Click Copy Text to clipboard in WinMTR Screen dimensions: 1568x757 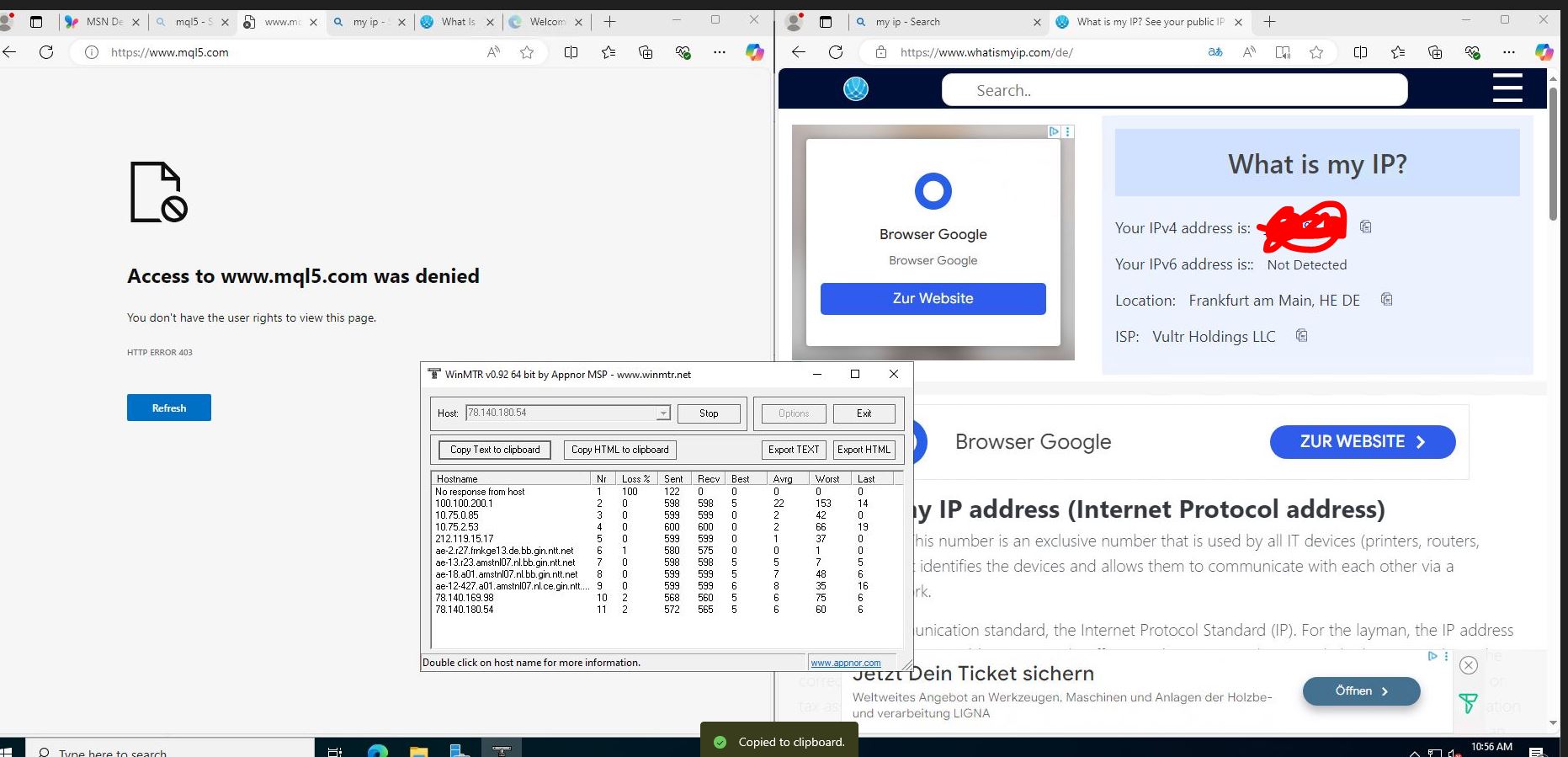coord(495,450)
